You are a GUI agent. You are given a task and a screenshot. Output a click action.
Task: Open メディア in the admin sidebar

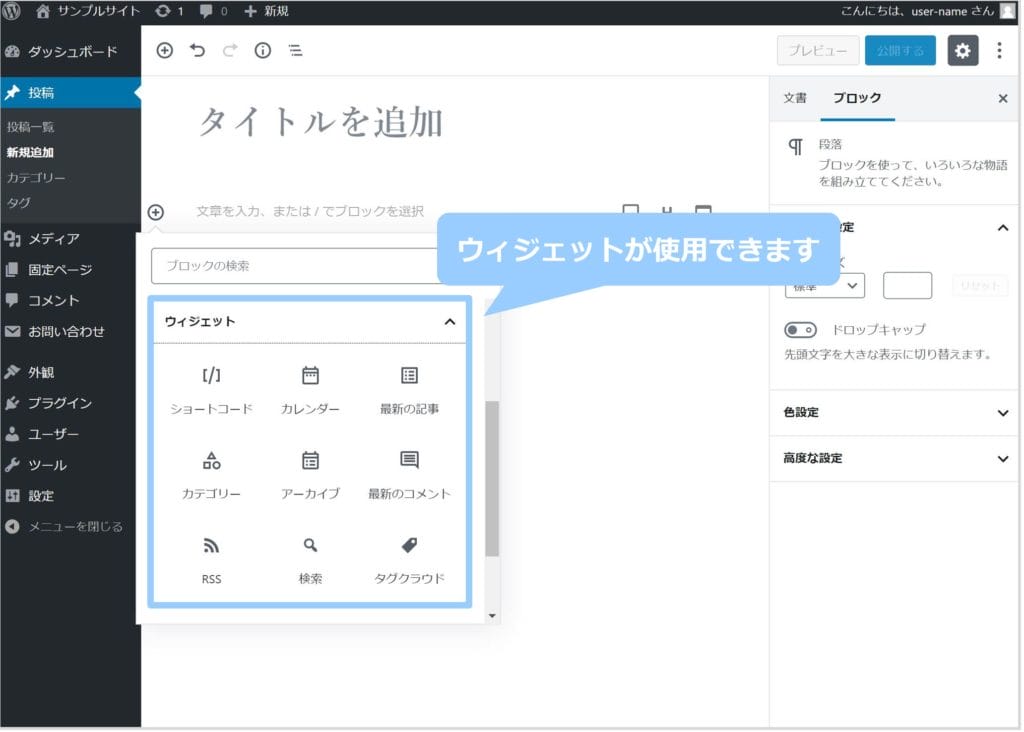point(54,239)
